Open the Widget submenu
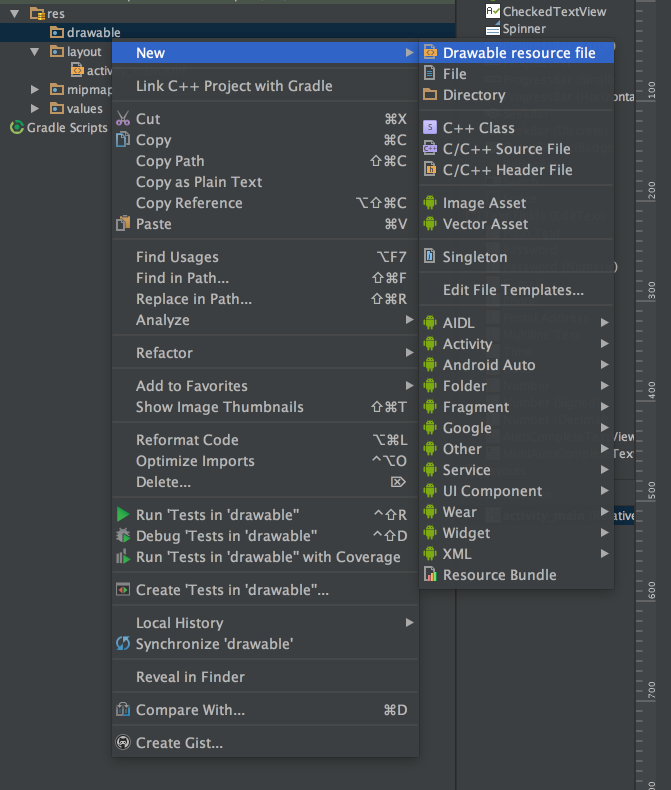 (x=516, y=533)
